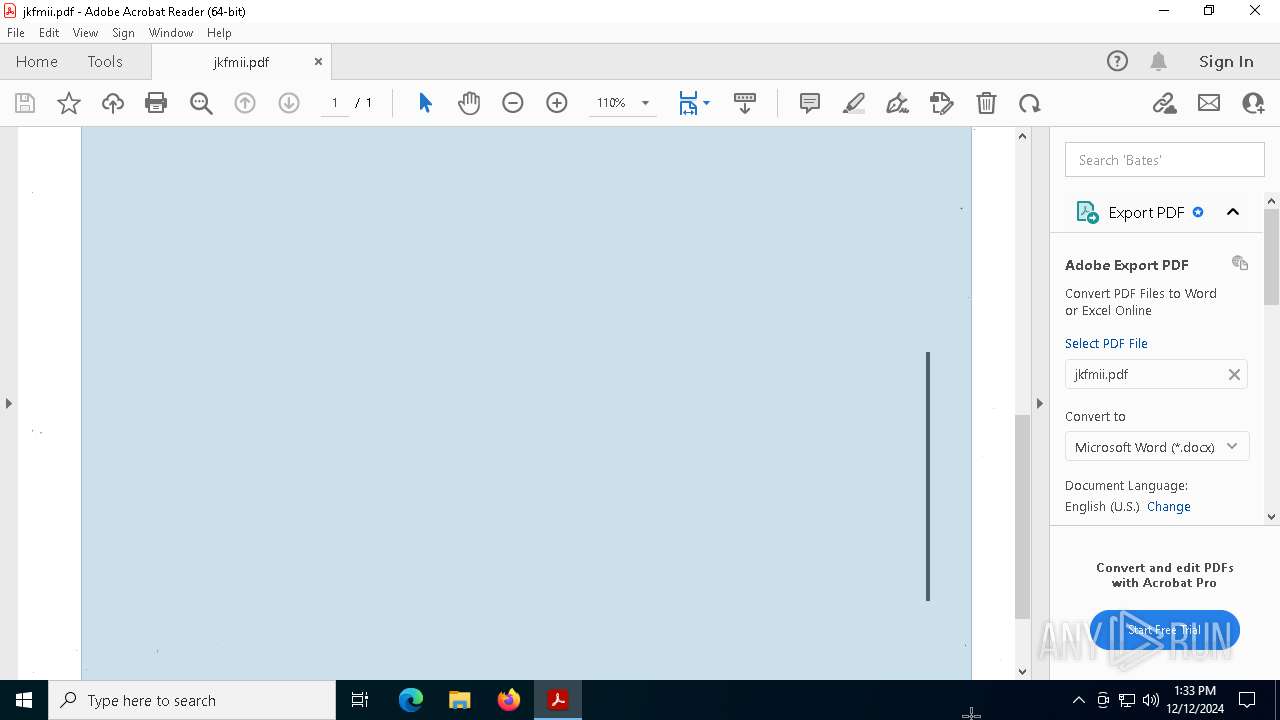Click the tools pane scrollbar thumb
Image resolution: width=1280 pixels, height=720 pixels.
pyautogui.click(x=1271, y=257)
